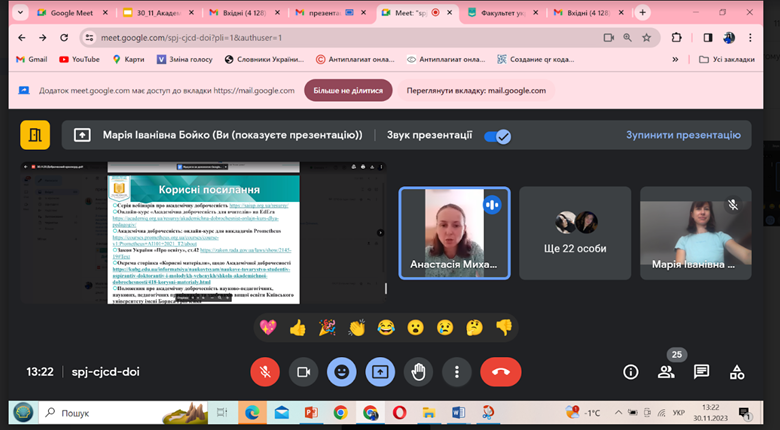780x430 pixels.
Task: Open the chat panel
Action: (x=702, y=371)
